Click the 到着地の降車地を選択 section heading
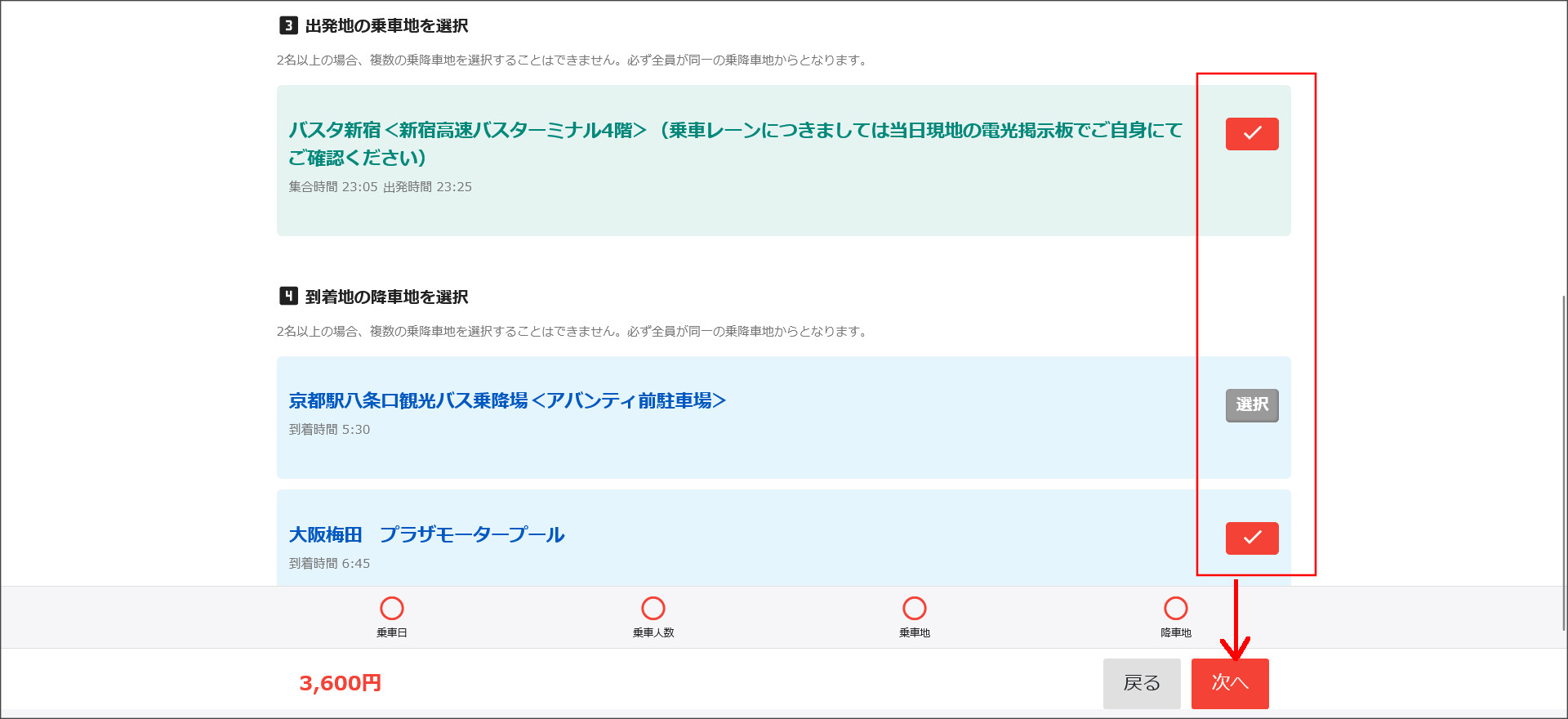 [386, 297]
